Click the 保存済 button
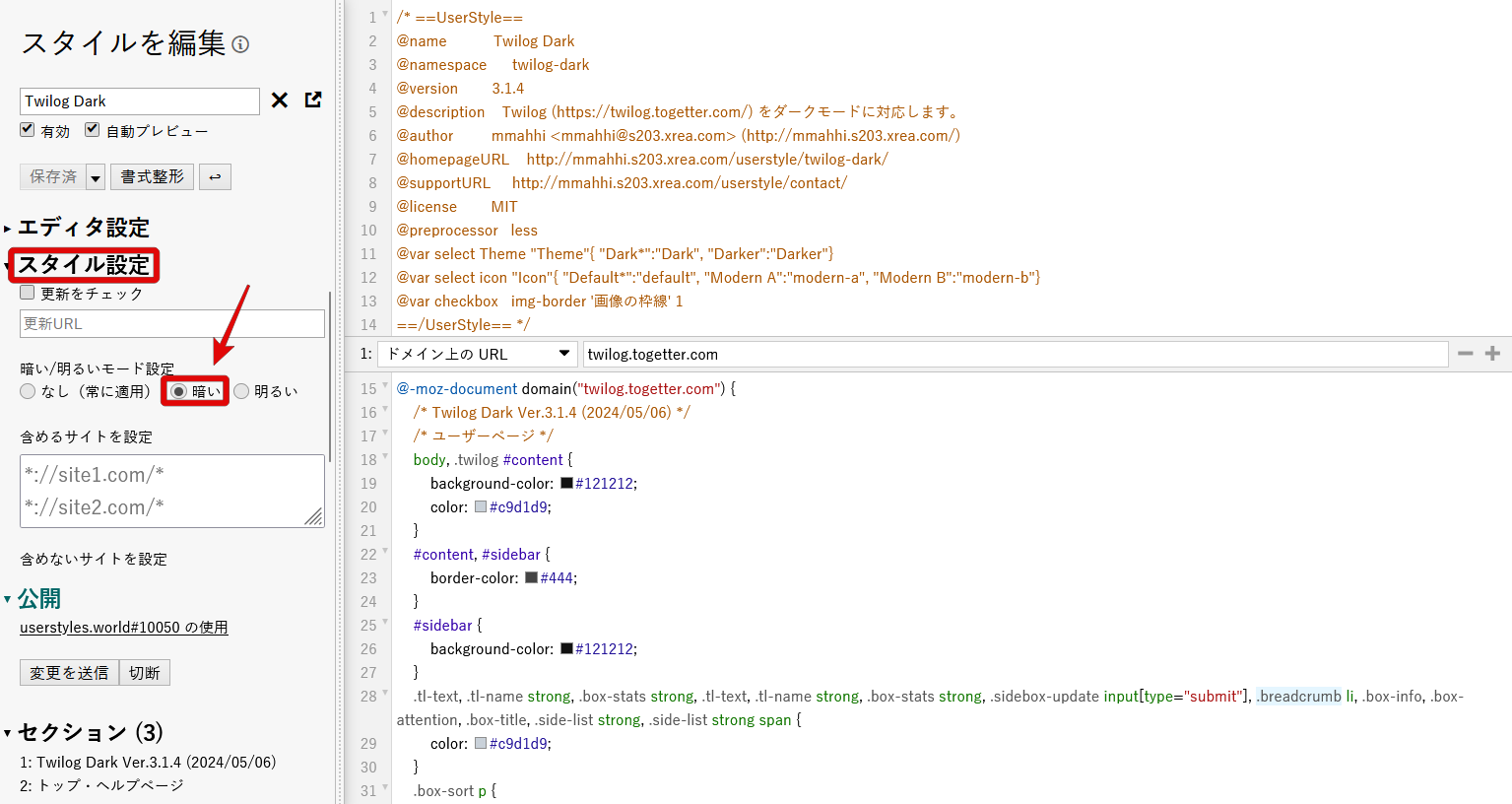 click(x=53, y=177)
